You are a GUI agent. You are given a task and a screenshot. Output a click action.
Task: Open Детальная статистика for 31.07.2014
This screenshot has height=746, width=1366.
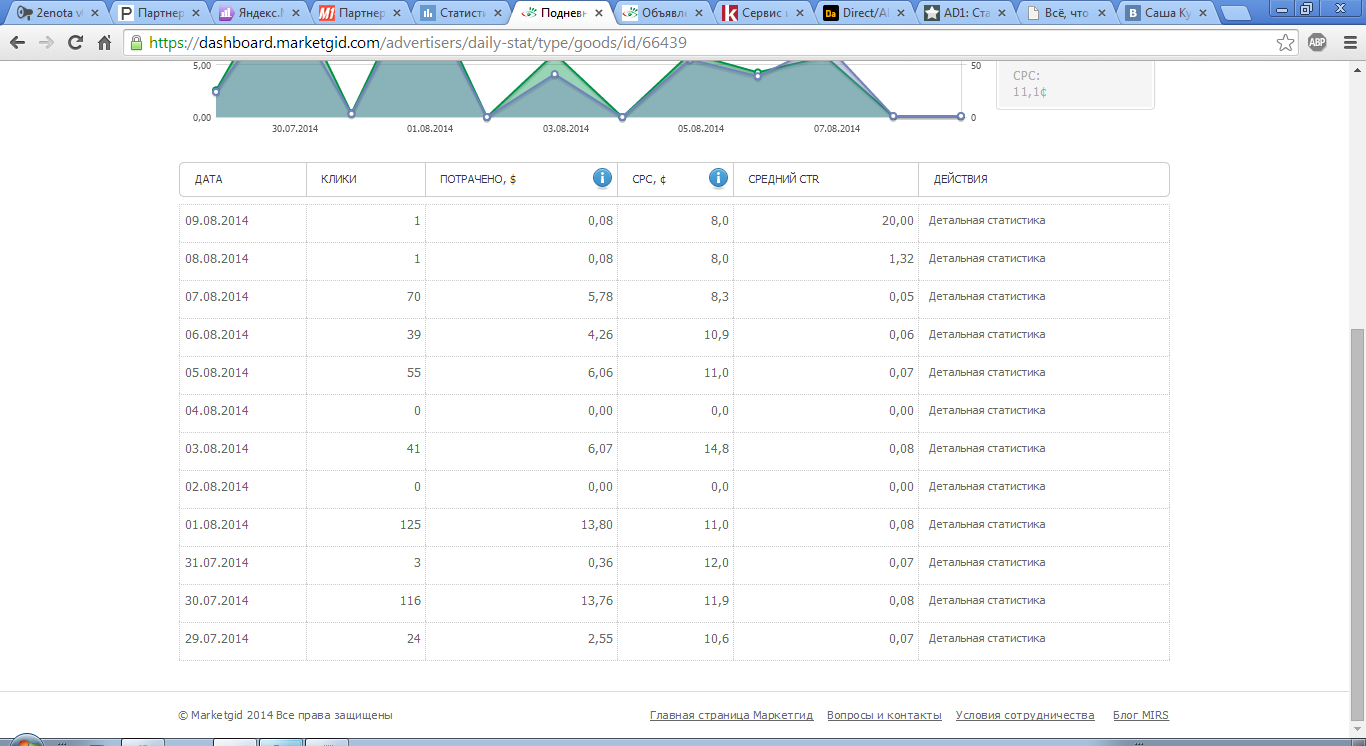pyautogui.click(x=987, y=562)
